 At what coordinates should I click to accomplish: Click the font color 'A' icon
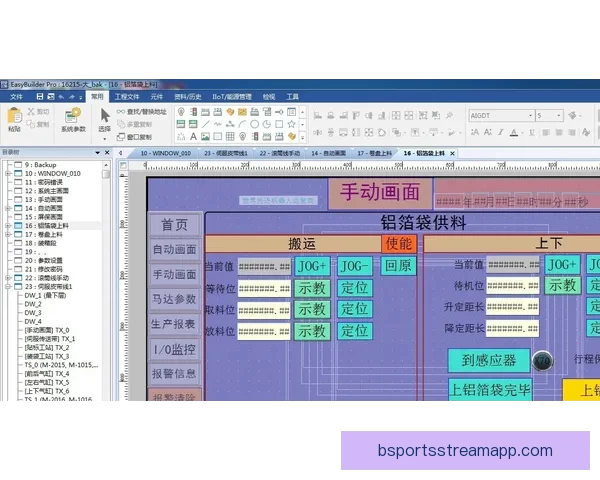point(514,132)
